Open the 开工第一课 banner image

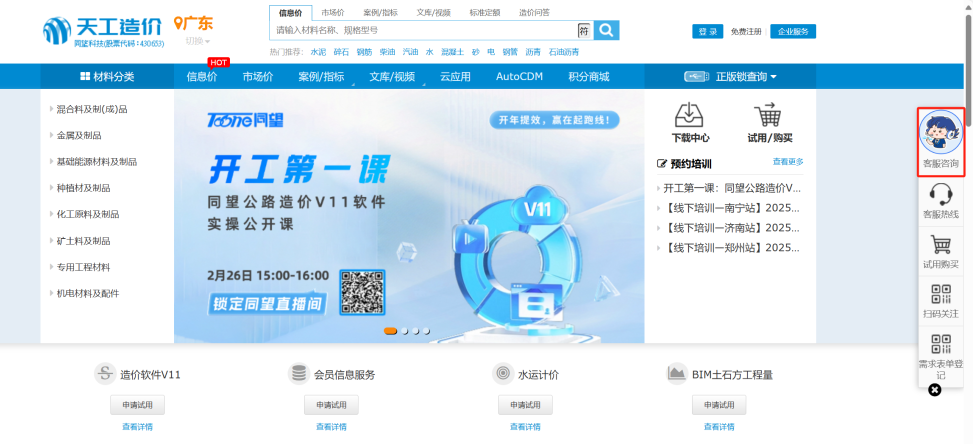click(x=409, y=217)
